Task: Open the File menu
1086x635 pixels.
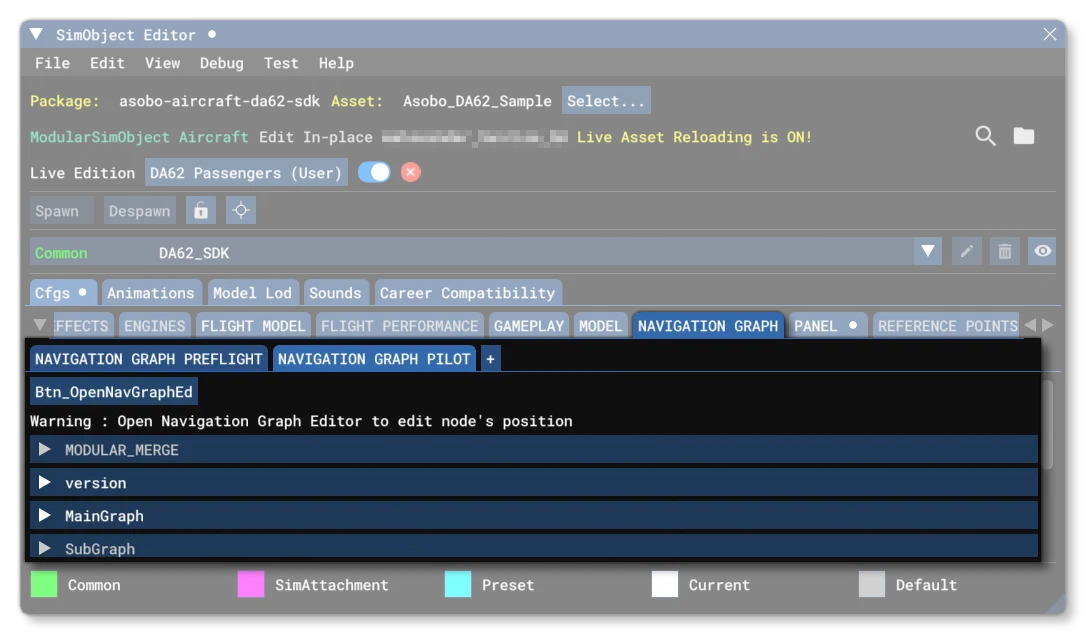Action: tap(53, 63)
